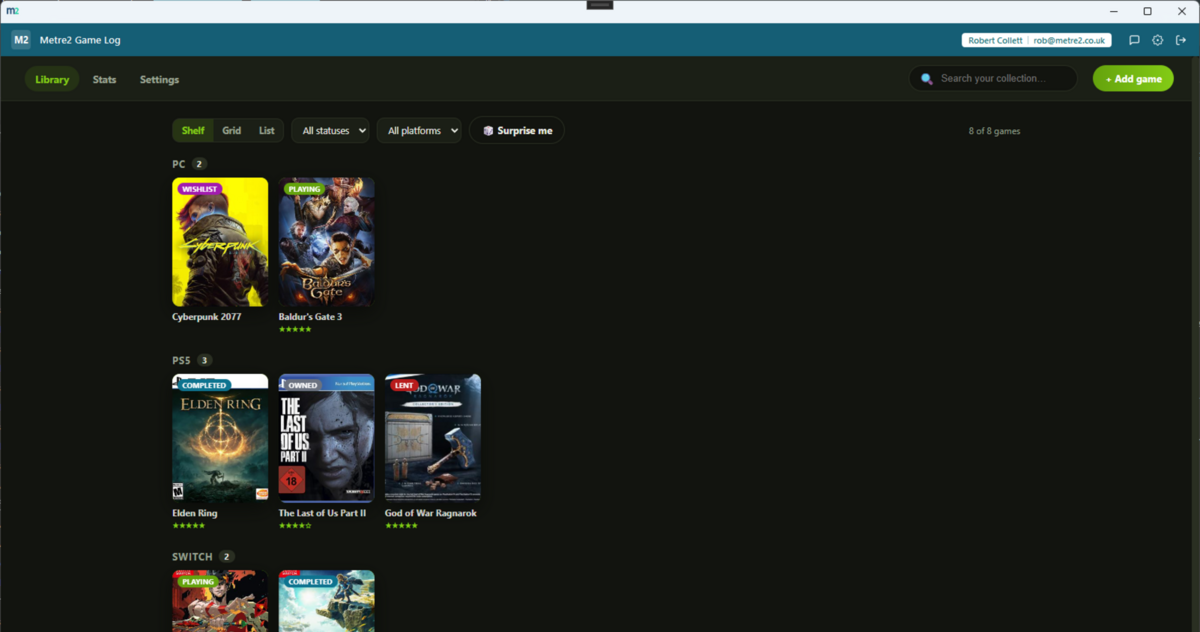The width and height of the screenshot is (1200, 632).
Task: Open the Switch game cover tagged Completed
Action: click(327, 601)
